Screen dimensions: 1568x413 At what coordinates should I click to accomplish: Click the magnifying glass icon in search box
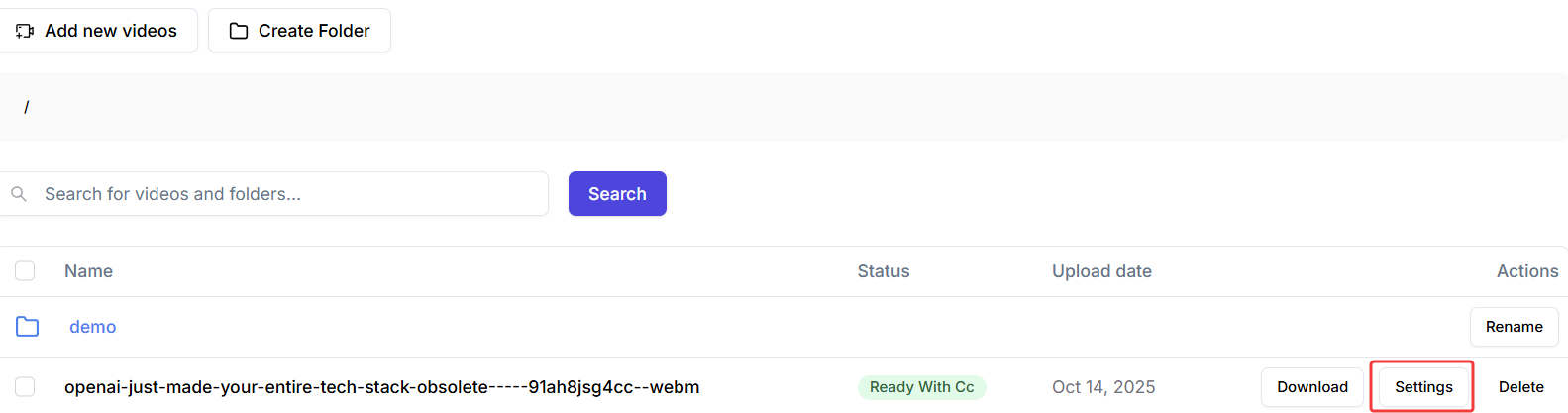(19, 194)
